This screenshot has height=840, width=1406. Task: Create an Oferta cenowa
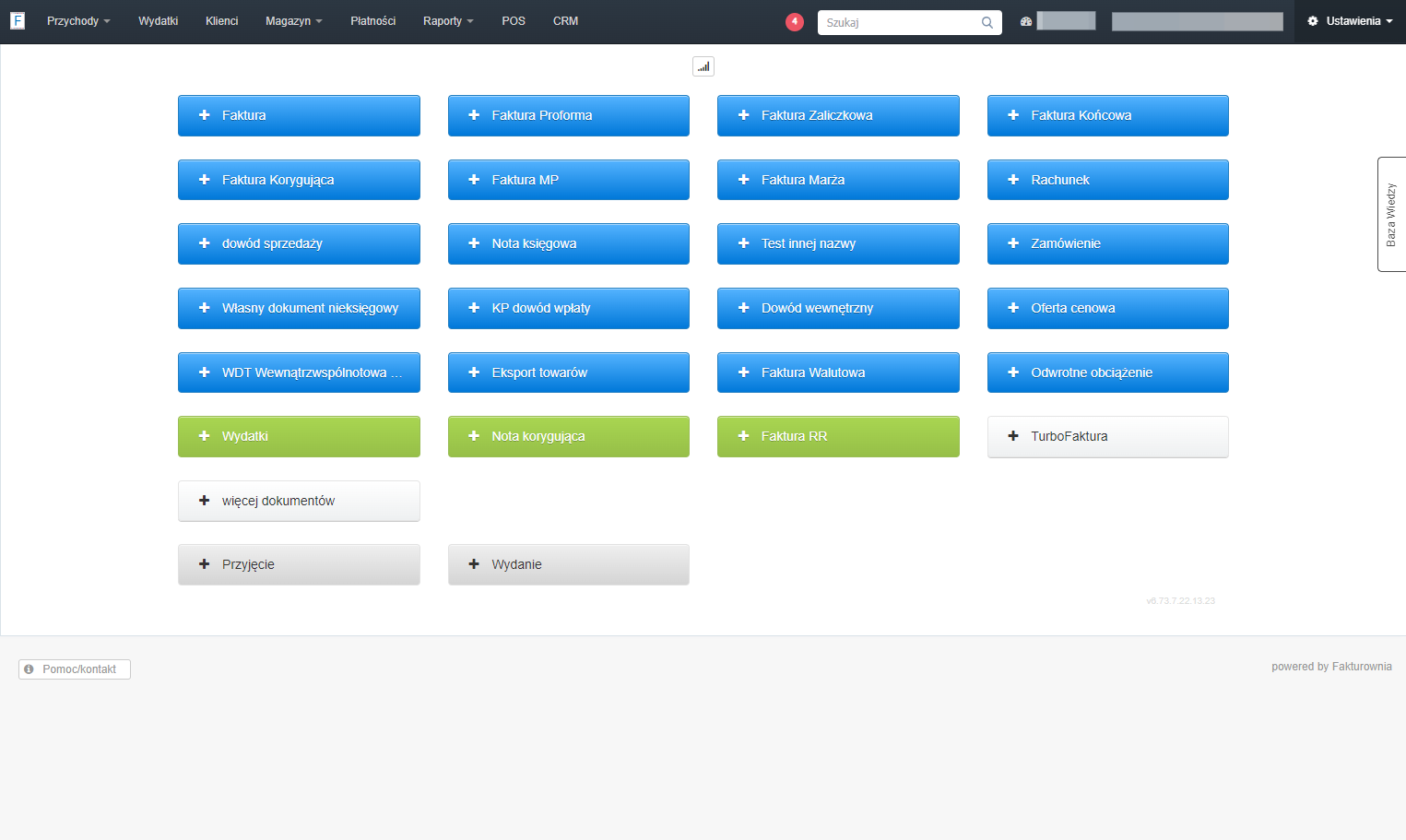point(1108,308)
